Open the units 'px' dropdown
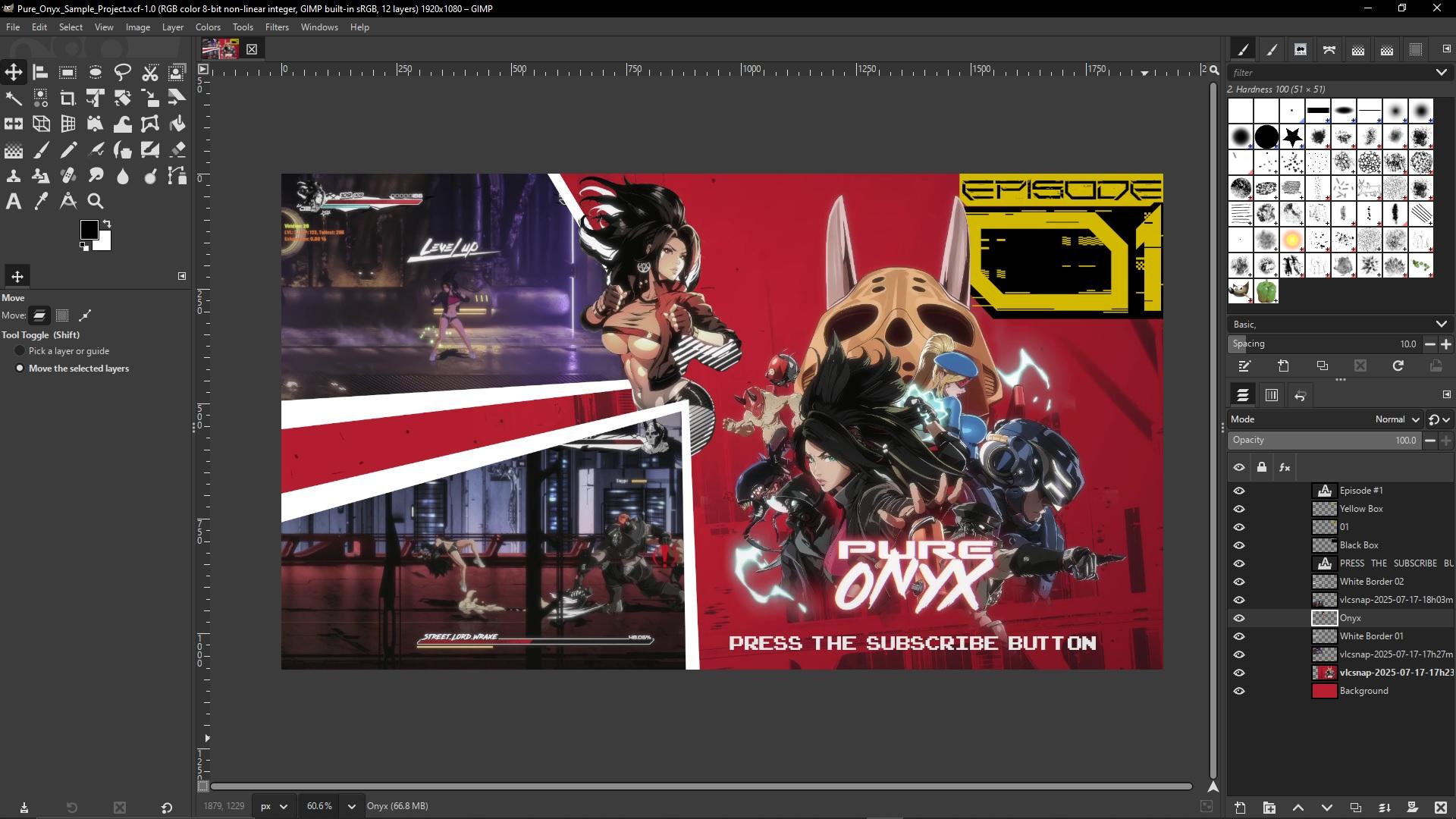This screenshot has height=819, width=1456. point(274,806)
